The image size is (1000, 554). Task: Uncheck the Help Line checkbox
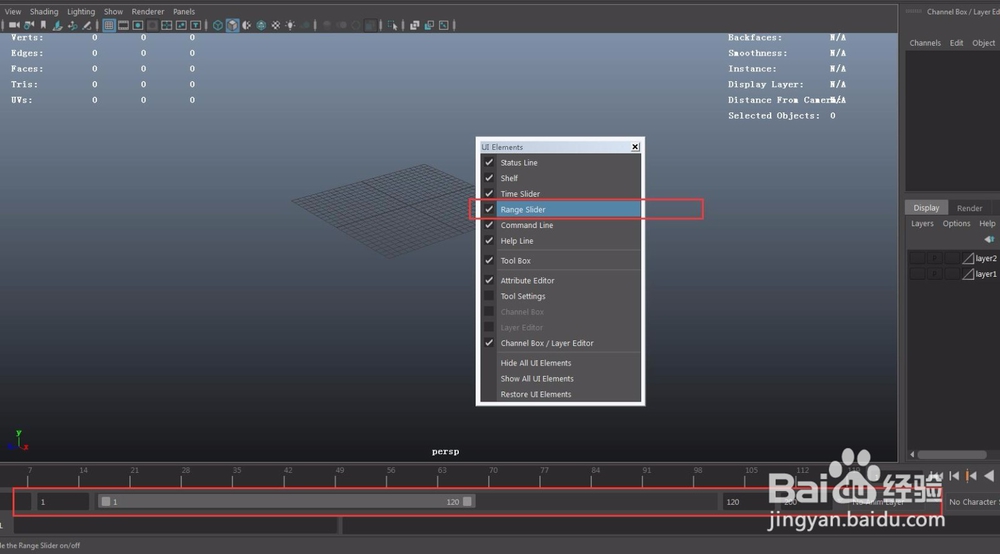(489, 240)
